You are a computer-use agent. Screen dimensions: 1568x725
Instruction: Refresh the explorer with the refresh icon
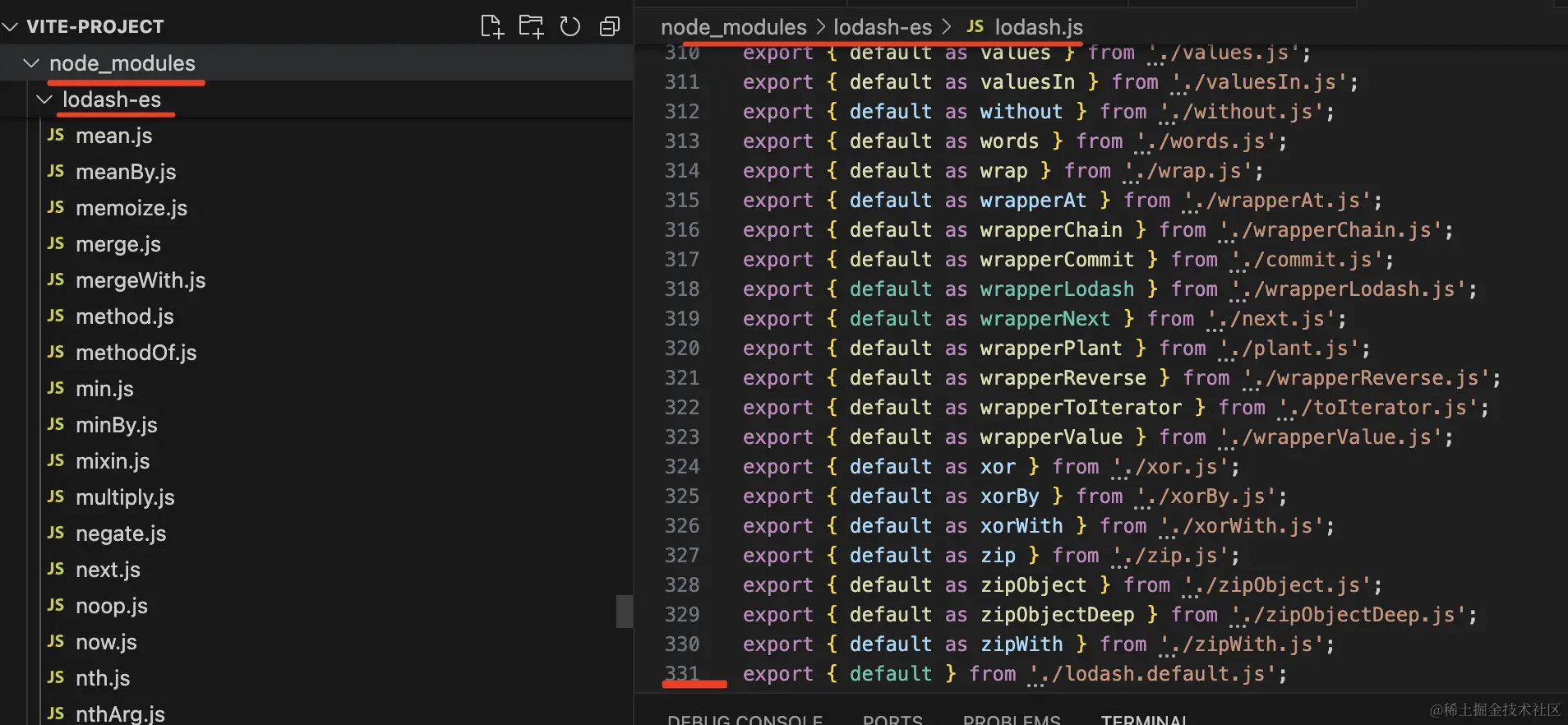click(570, 26)
